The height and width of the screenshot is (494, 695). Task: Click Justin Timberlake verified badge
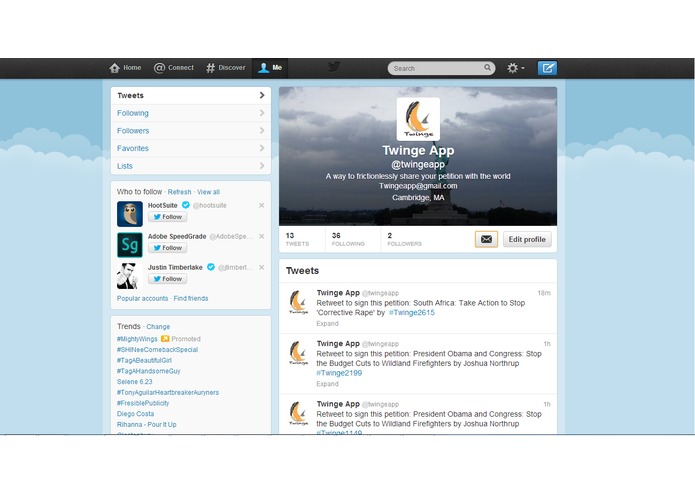(211, 267)
